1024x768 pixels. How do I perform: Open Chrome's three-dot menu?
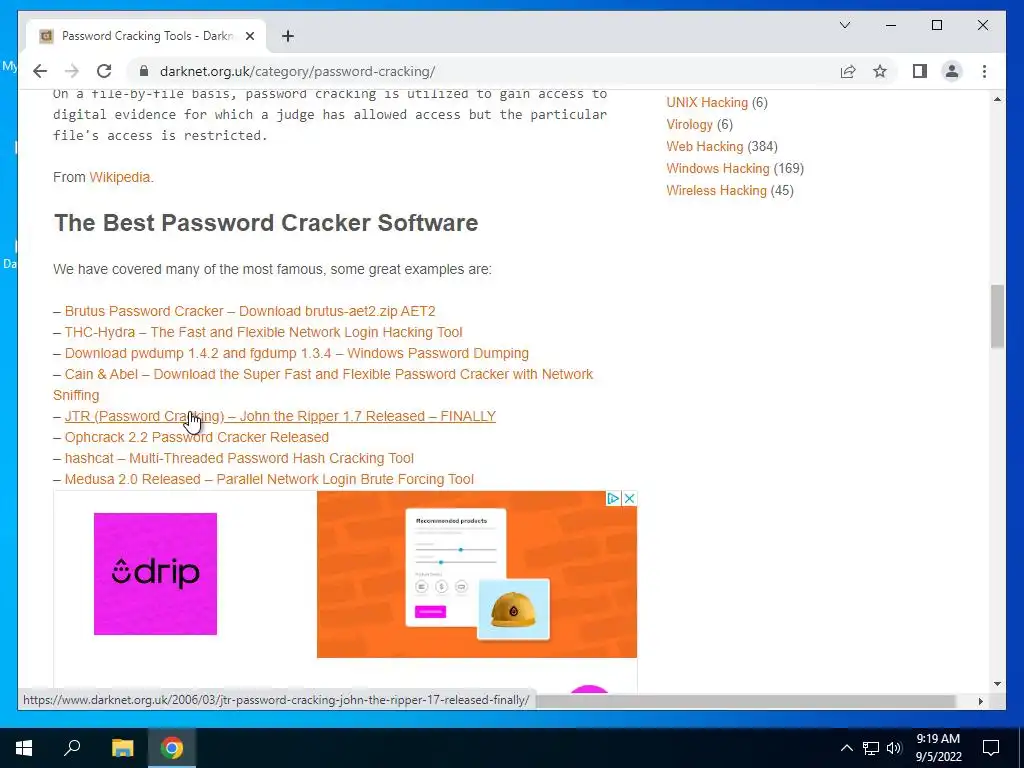click(x=984, y=71)
